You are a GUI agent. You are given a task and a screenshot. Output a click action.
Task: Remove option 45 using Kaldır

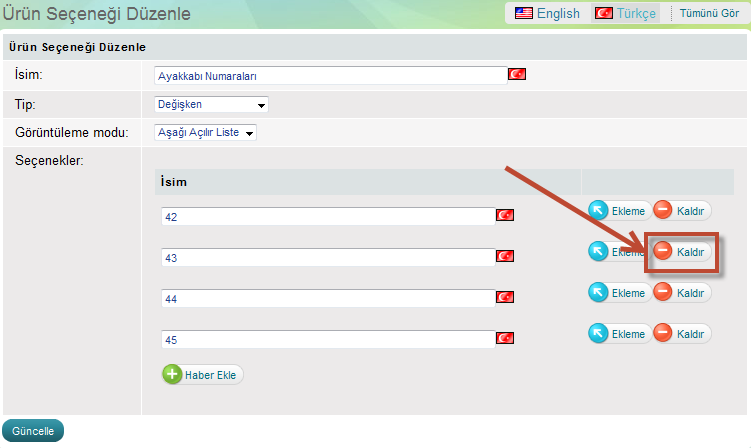682,334
